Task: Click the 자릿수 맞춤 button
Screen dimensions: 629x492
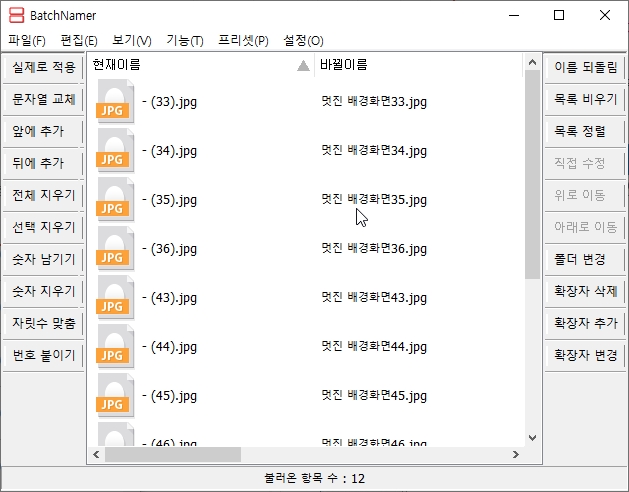Action: [43, 323]
